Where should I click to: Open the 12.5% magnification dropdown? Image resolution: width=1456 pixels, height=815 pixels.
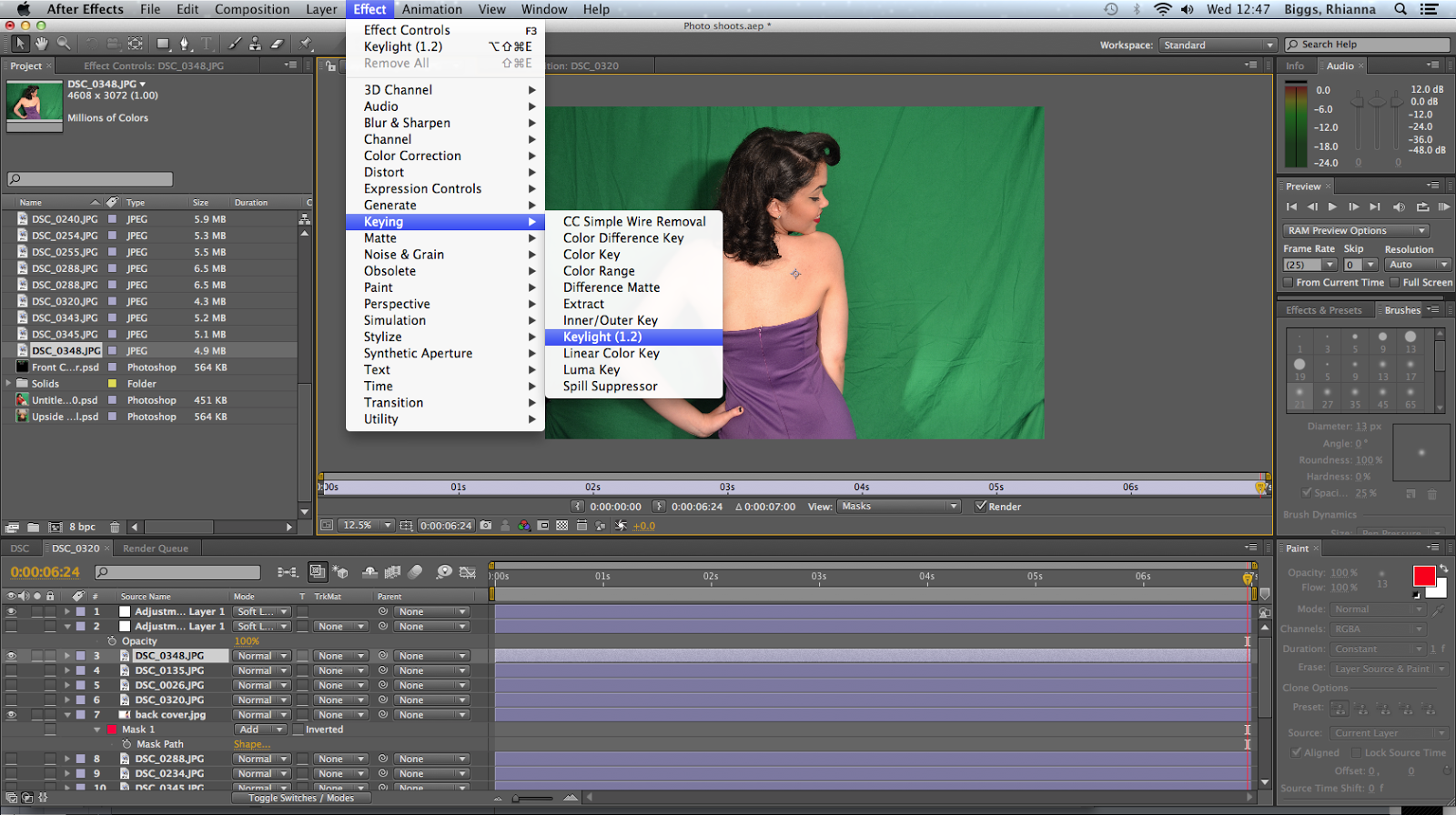point(366,526)
